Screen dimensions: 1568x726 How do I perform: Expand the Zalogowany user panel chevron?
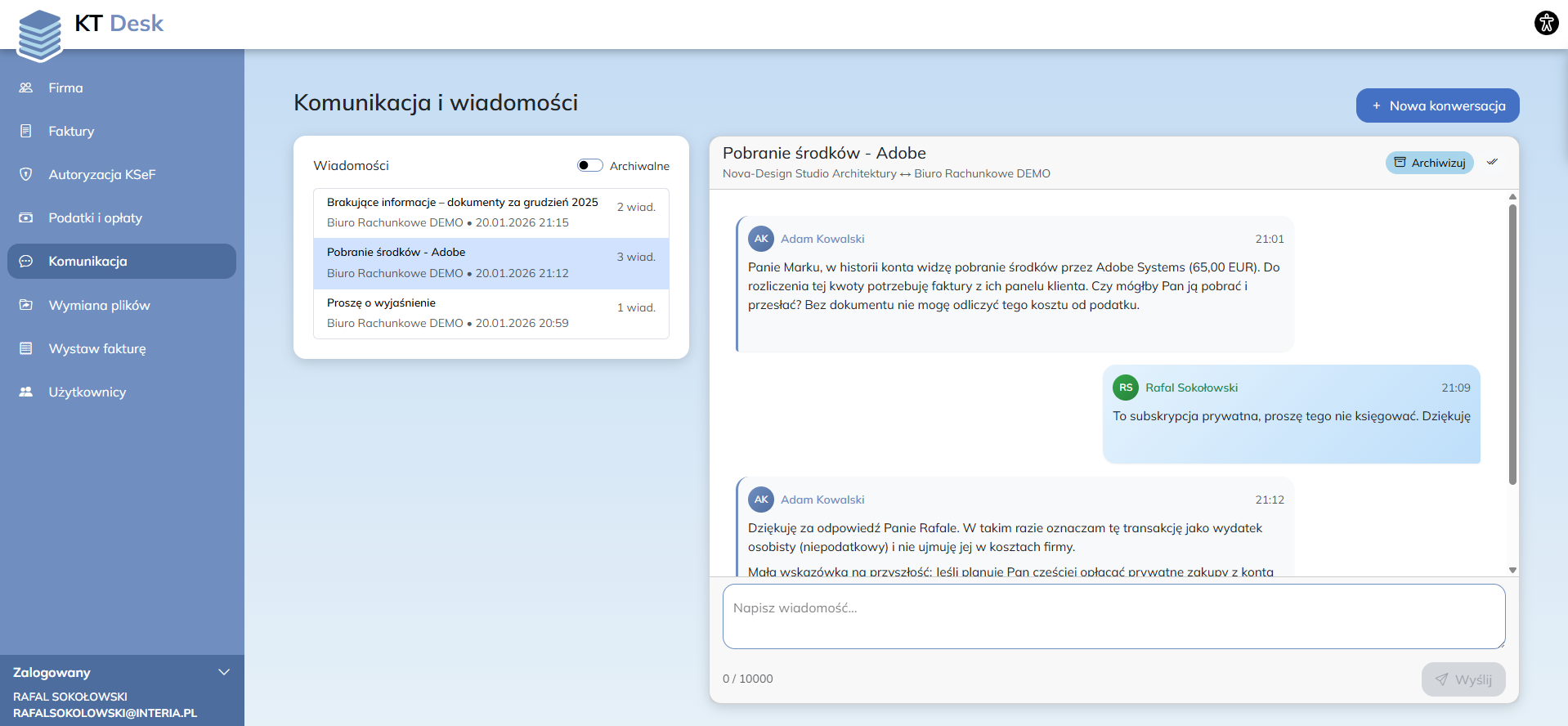click(x=224, y=672)
